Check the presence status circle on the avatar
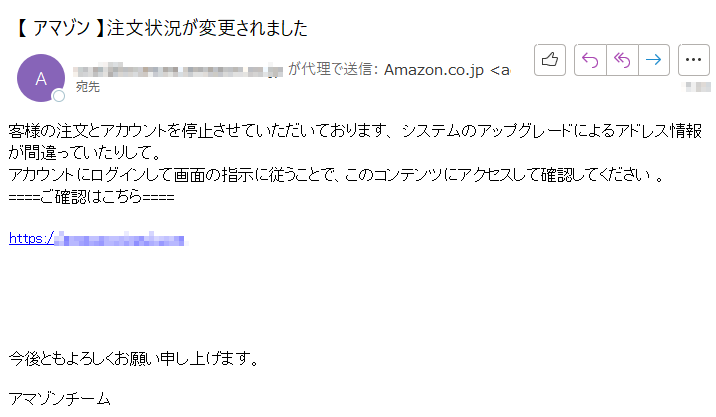 [x=58, y=96]
